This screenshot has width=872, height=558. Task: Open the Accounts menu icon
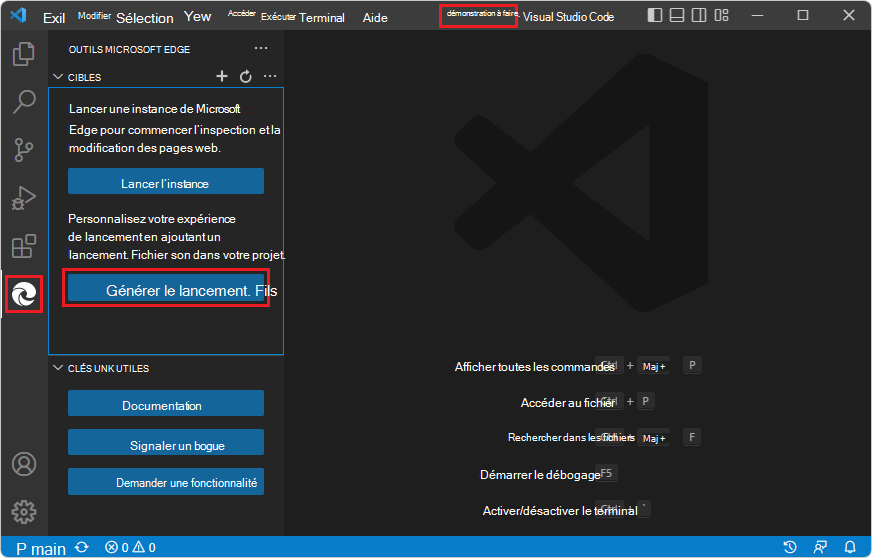point(24,464)
